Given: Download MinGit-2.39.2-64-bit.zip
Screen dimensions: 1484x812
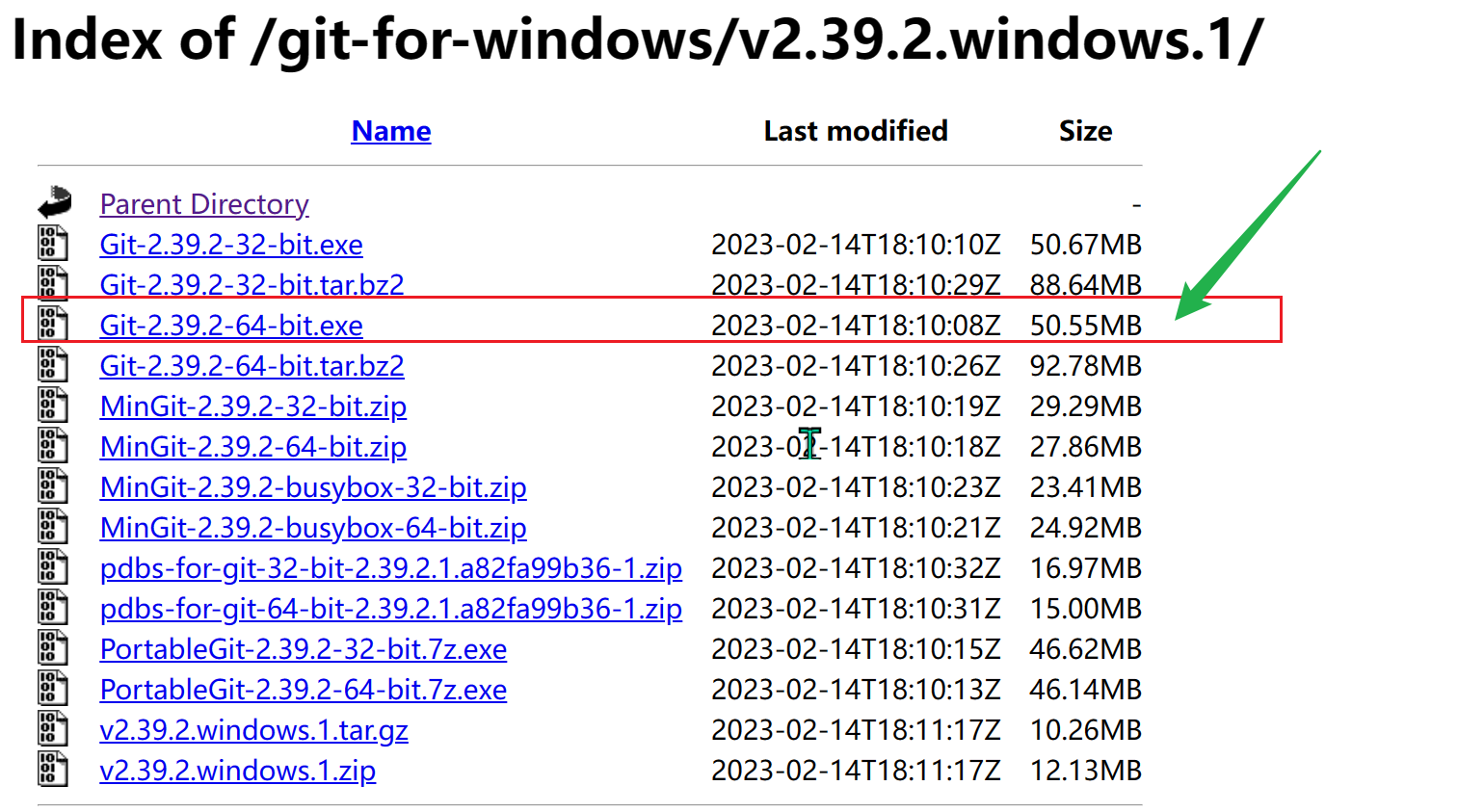Looking at the screenshot, I should [253, 447].
